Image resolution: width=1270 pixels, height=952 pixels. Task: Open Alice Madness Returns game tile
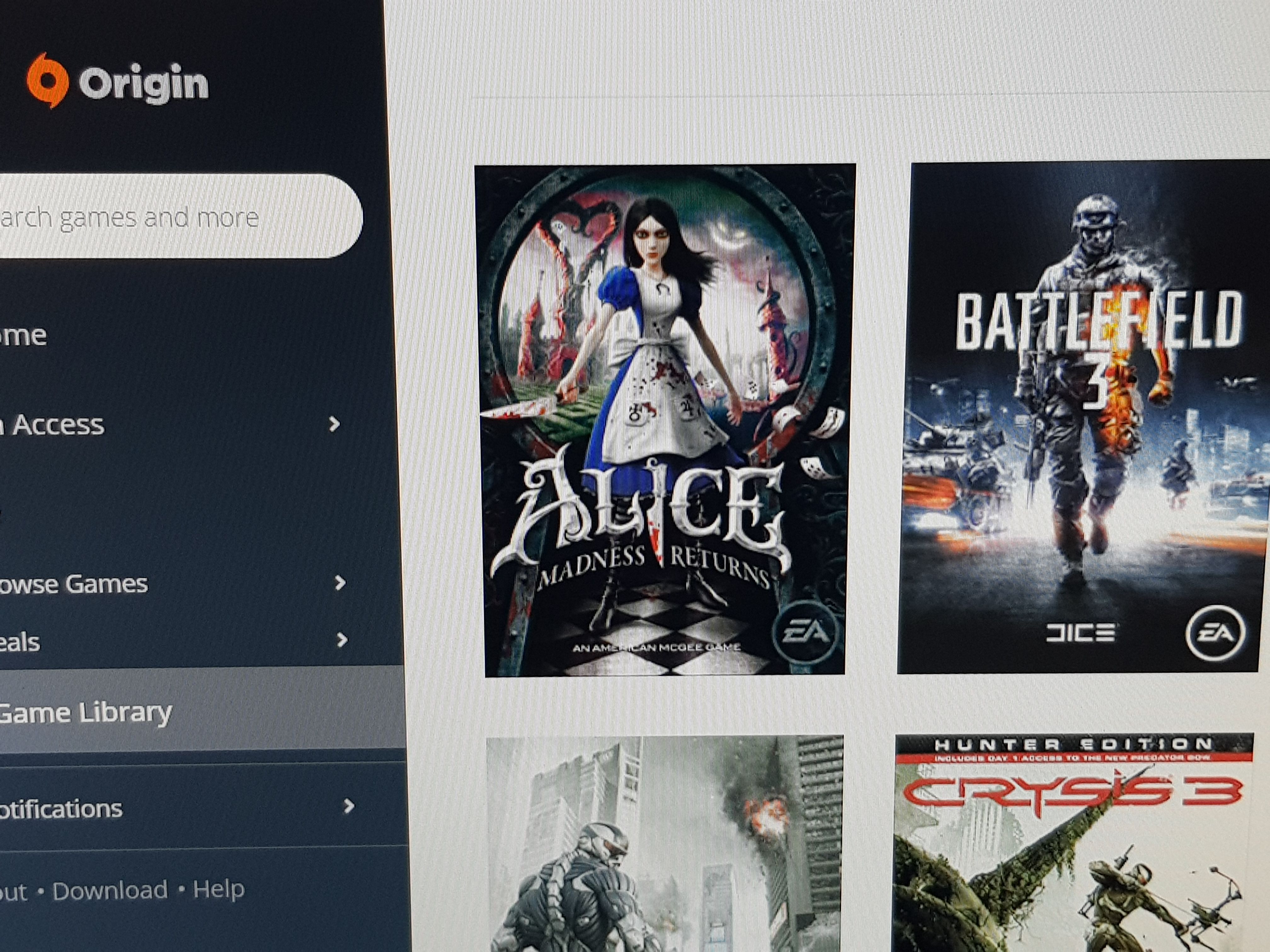pos(665,420)
